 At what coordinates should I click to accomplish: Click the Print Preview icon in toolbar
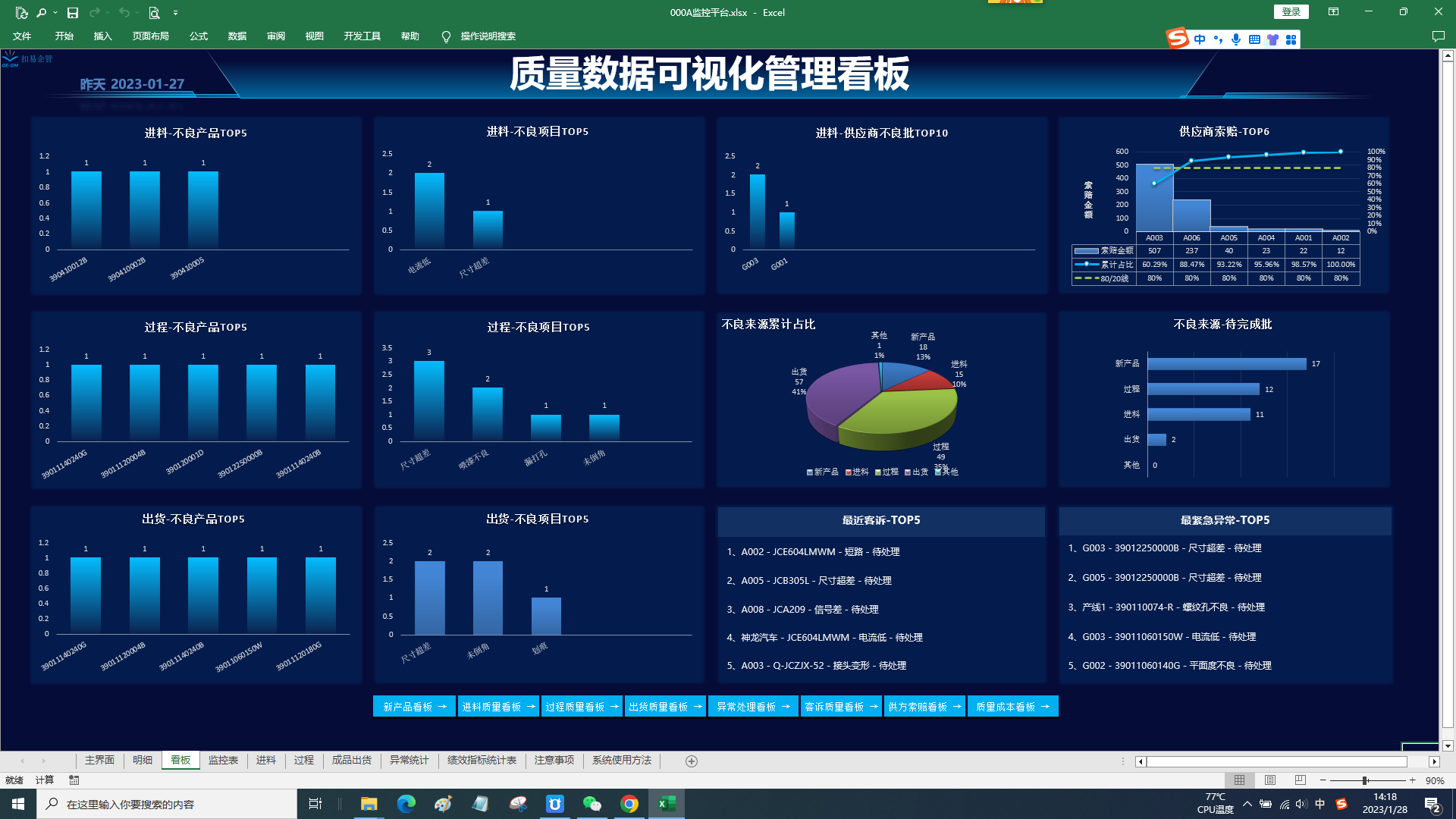(154, 13)
